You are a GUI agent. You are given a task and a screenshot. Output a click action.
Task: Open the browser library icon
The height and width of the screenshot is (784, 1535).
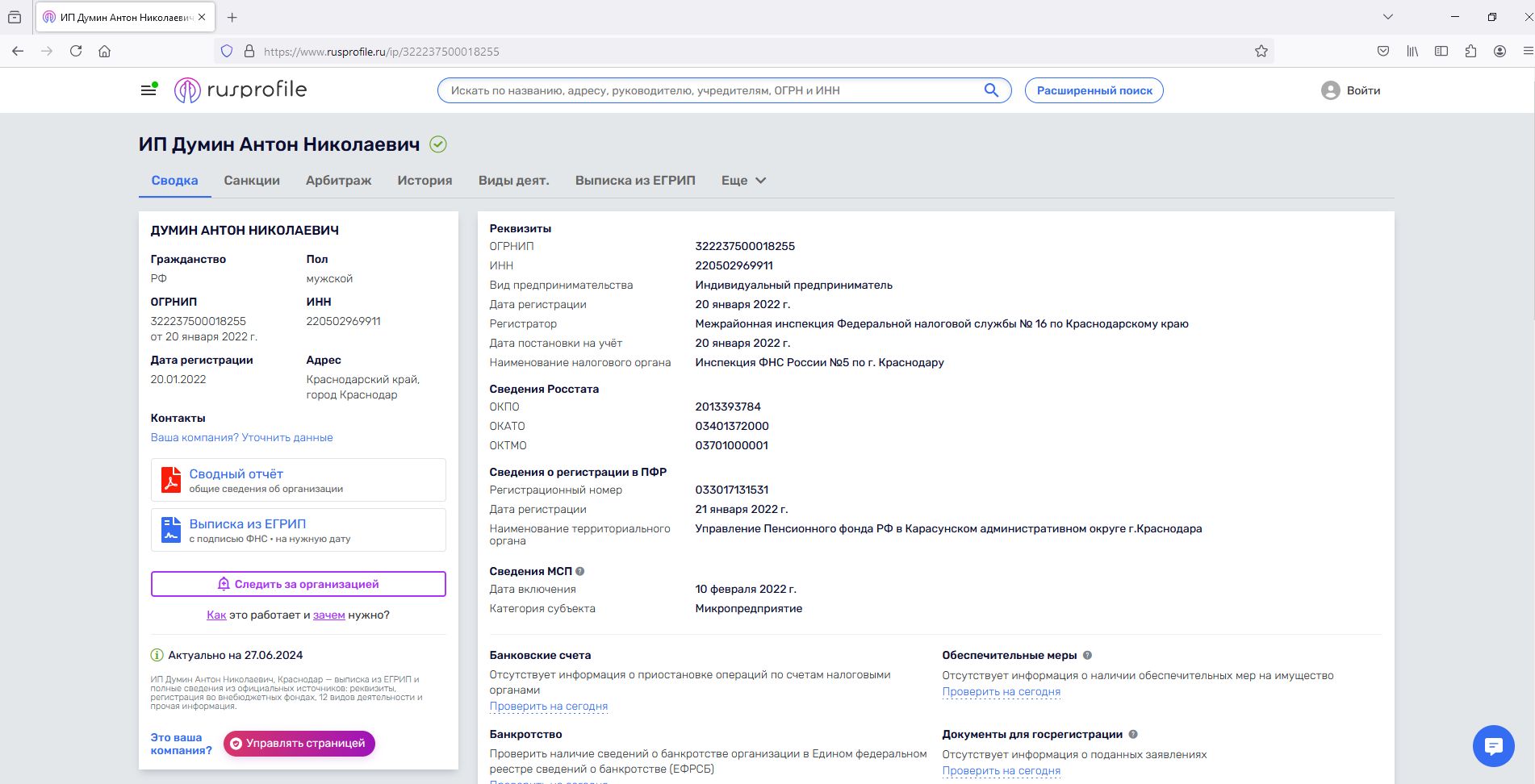pos(1412,51)
